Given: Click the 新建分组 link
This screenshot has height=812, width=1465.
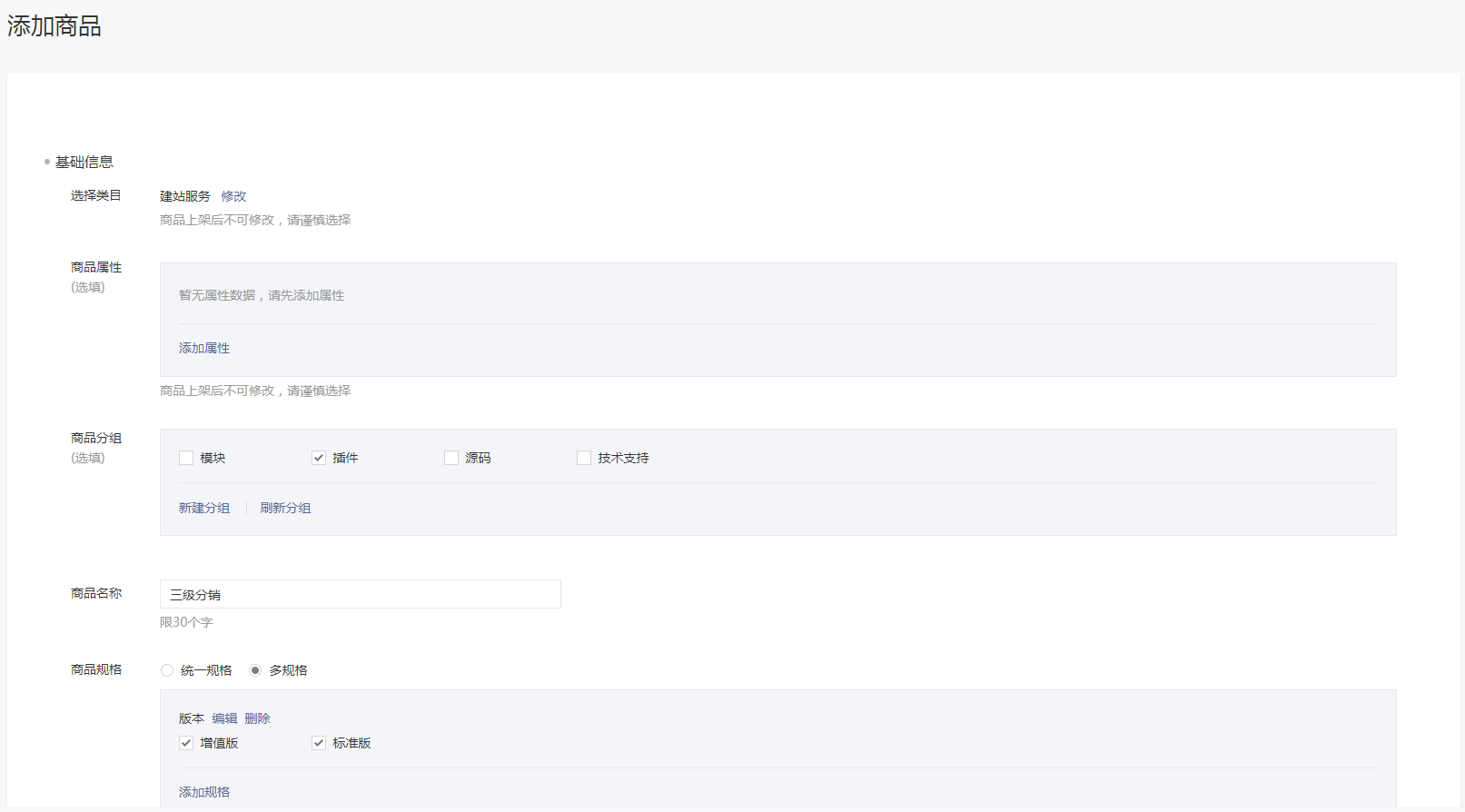Looking at the screenshot, I should (204, 508).
